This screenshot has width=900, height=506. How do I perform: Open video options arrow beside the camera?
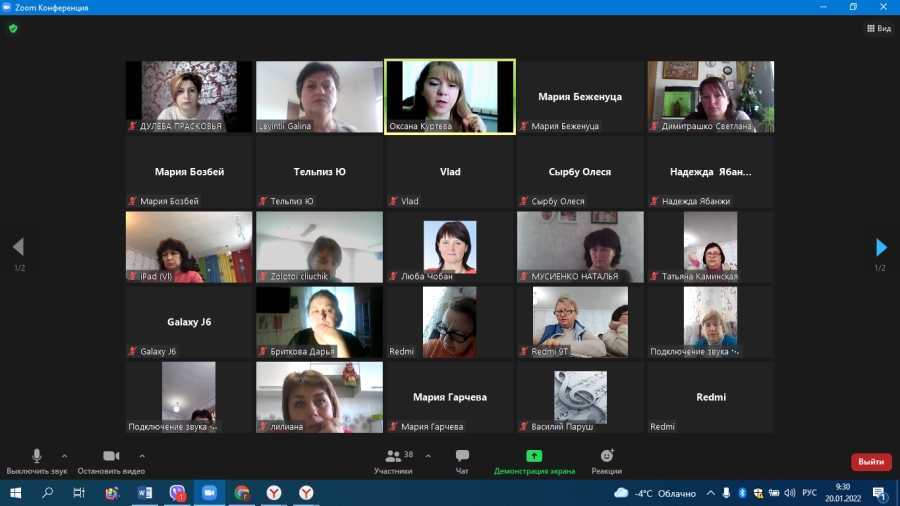(x=142, y=456)
